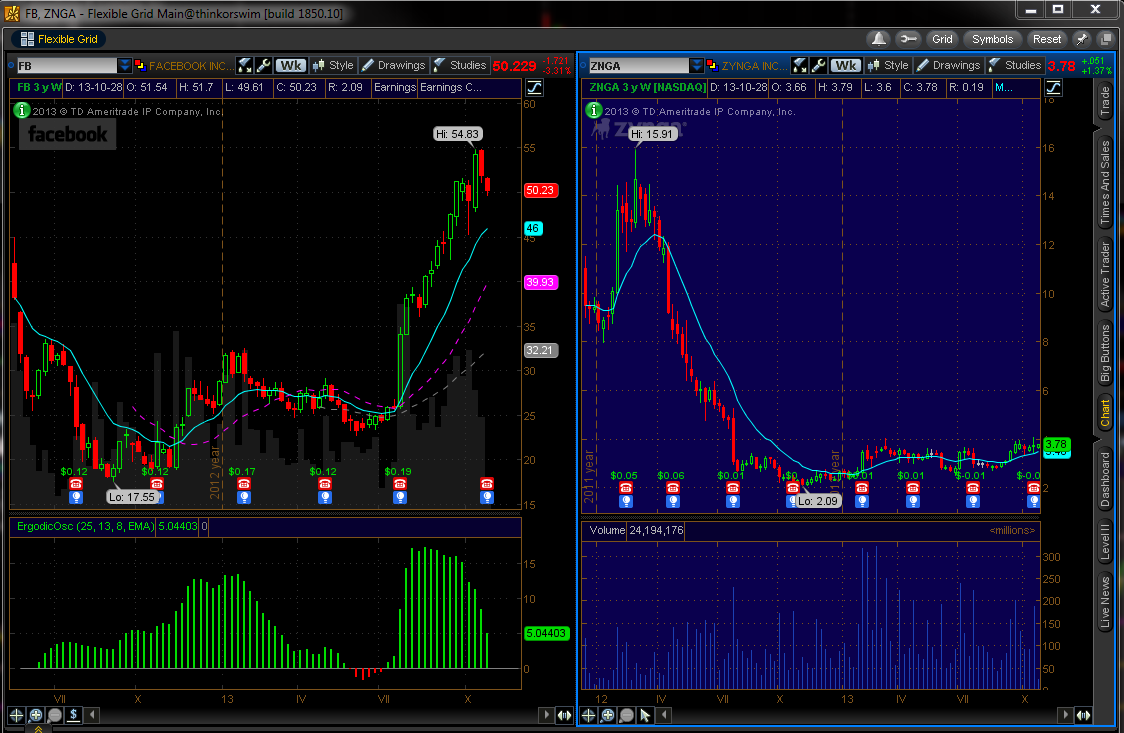This screenshot has height=733, width=1124.
Task: Click zoom out icon under FB chart
Action: 54,714
